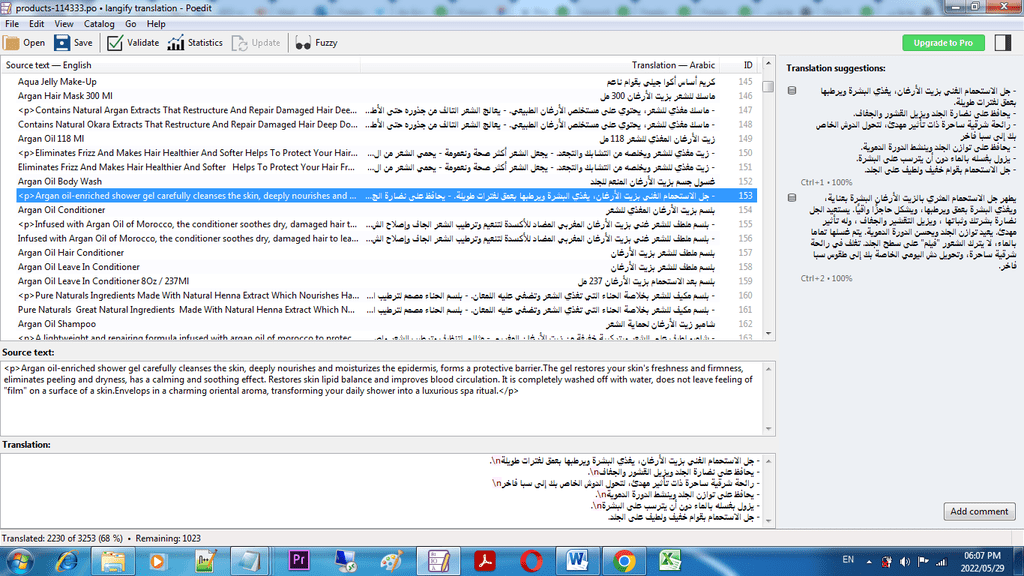Click the Update toolbar button
The height and width of the screenshot is (576, 1024).
tap(256, 43)
